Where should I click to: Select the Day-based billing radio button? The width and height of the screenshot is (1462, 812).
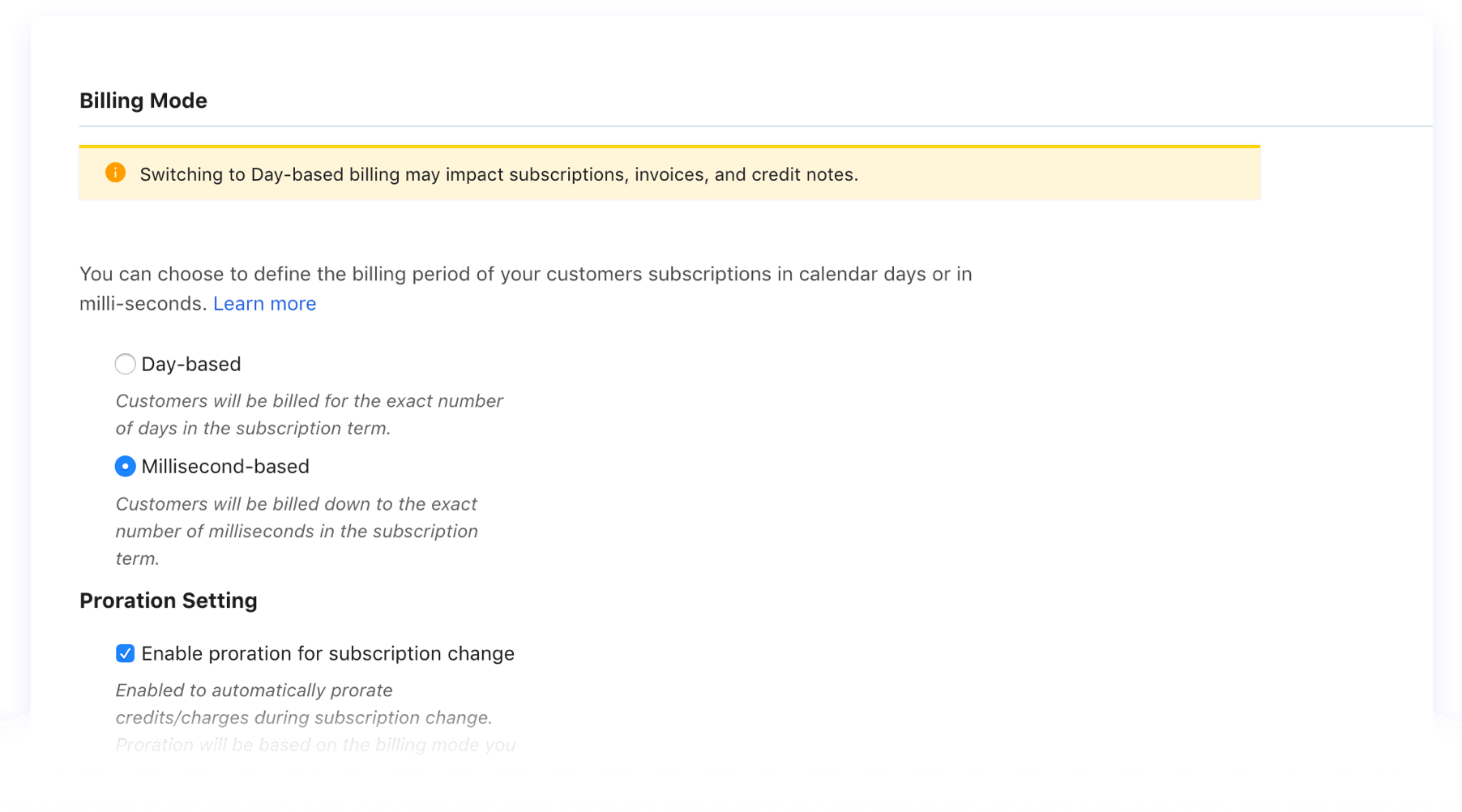125,364
